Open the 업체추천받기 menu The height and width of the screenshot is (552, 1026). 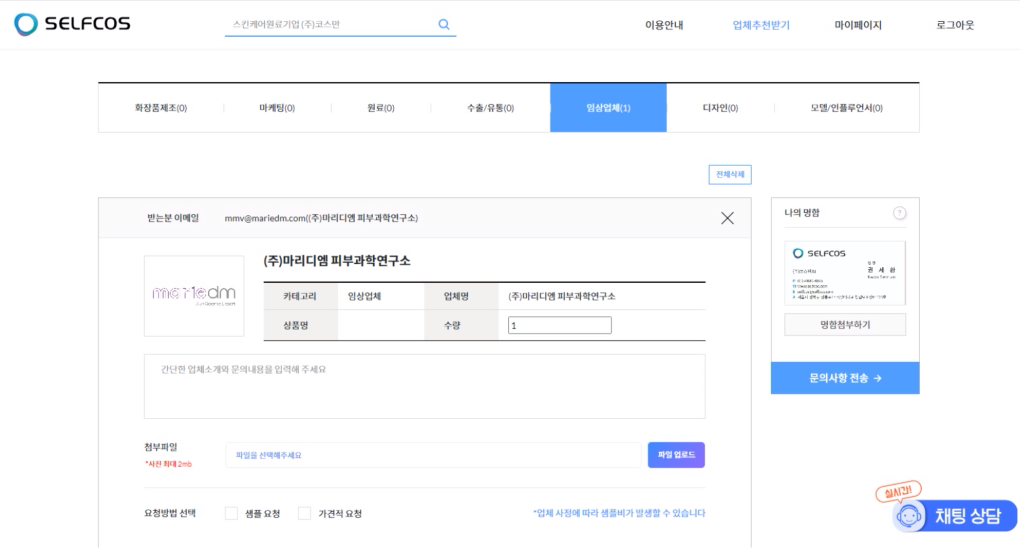coord(761,25)
